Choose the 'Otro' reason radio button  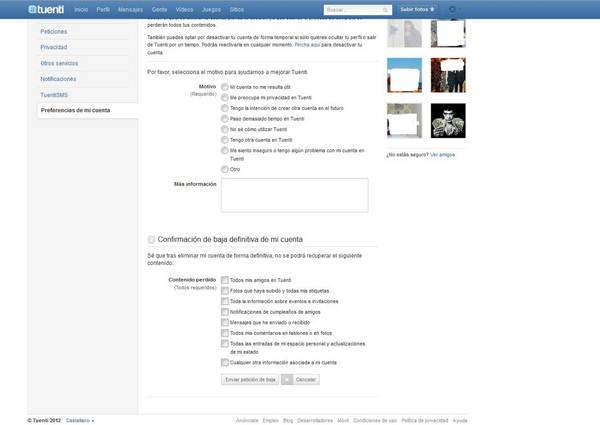(224, 169)
